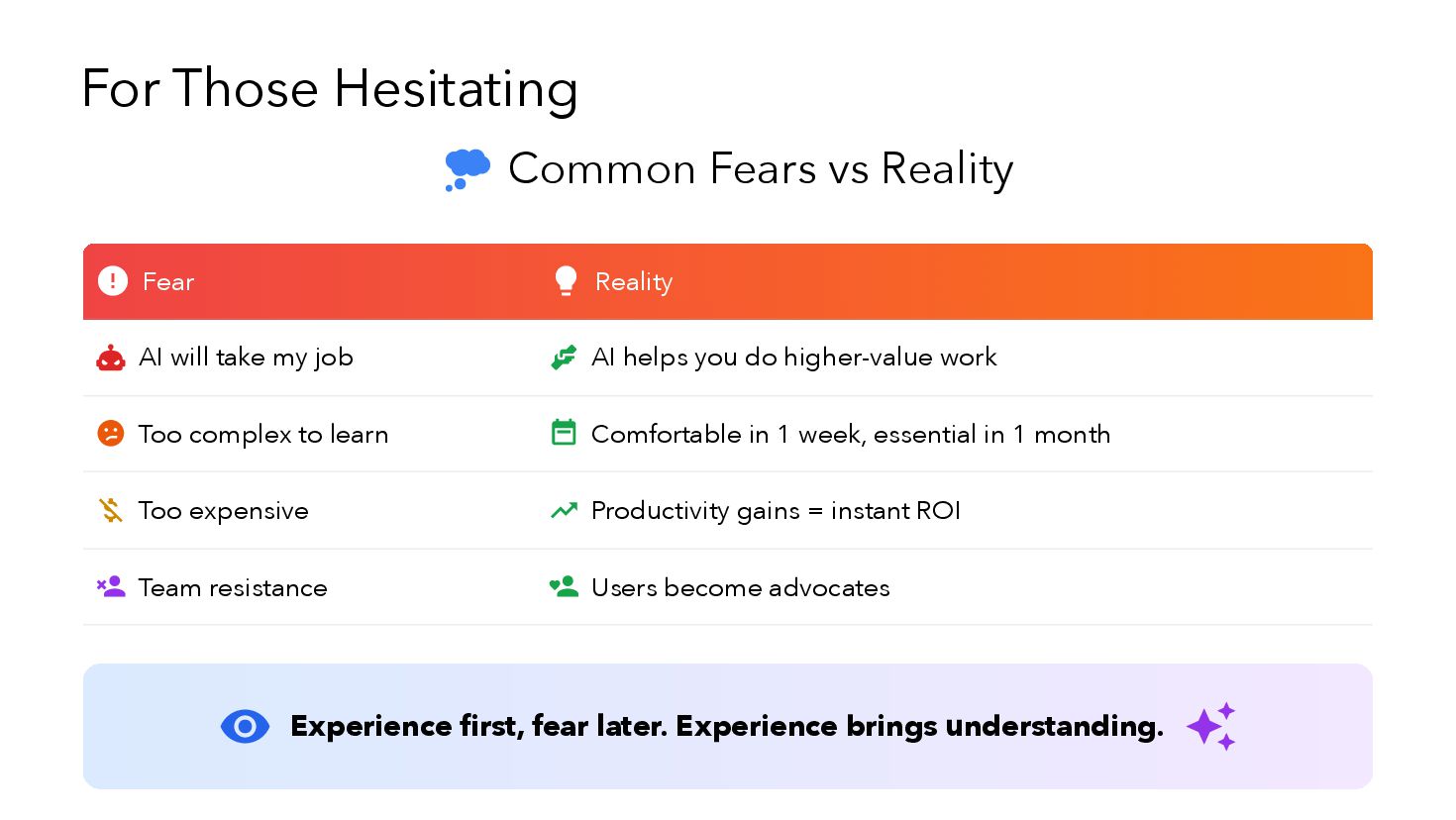Click 'Productivity gains = instant ROI' text
The width and height of the screenshot is (1456, 820).
[776, 511]
